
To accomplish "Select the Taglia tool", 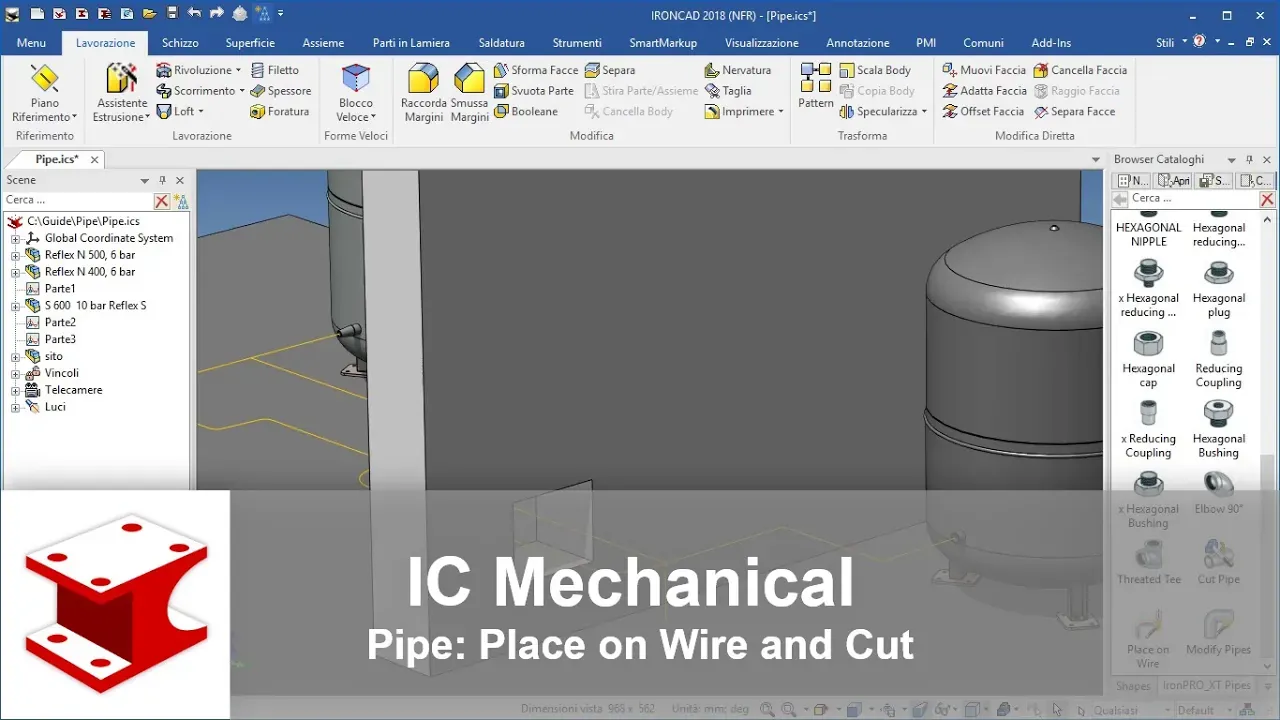I will coord(728,91).
